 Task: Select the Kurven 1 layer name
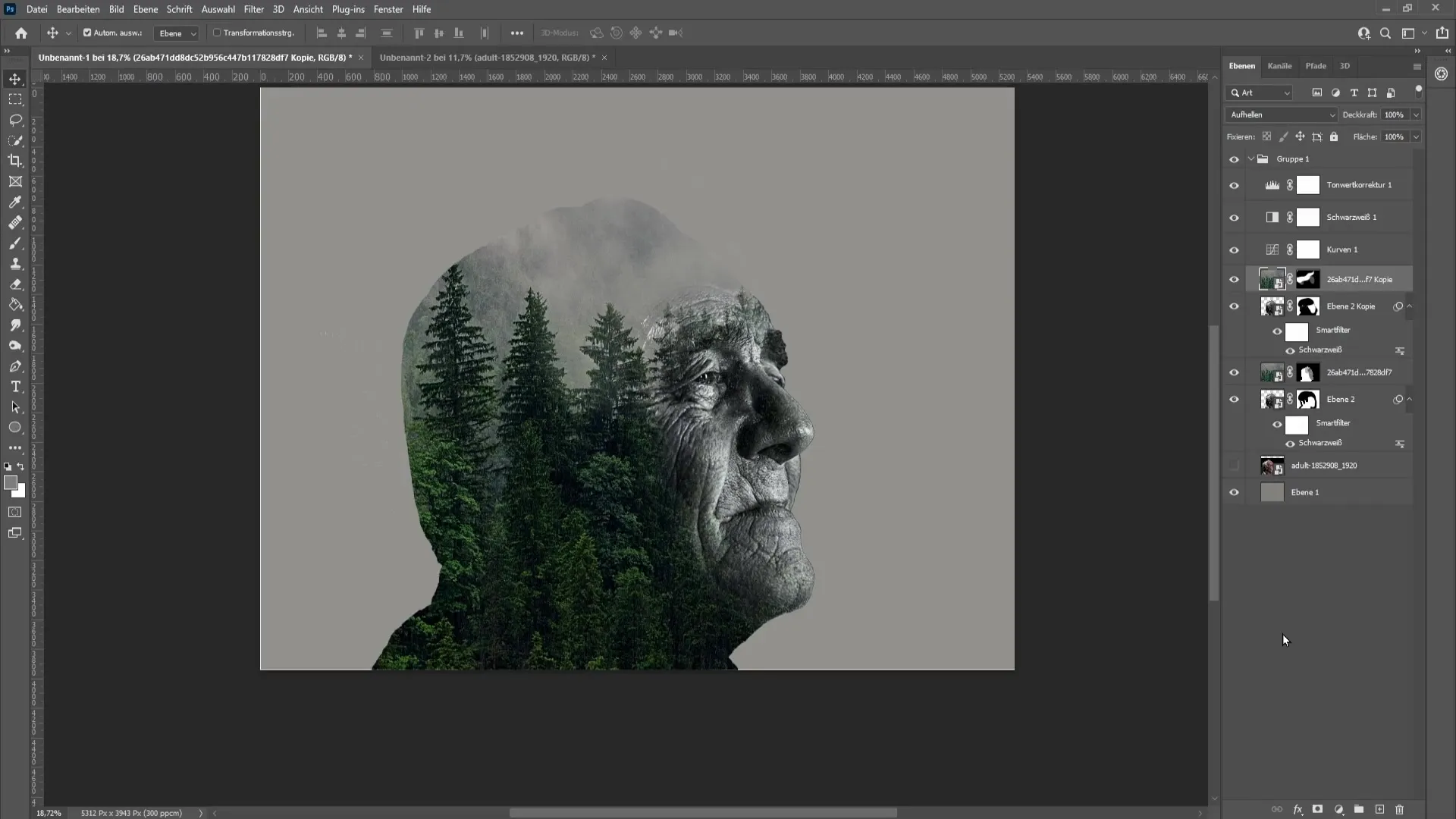(1342, 249)
